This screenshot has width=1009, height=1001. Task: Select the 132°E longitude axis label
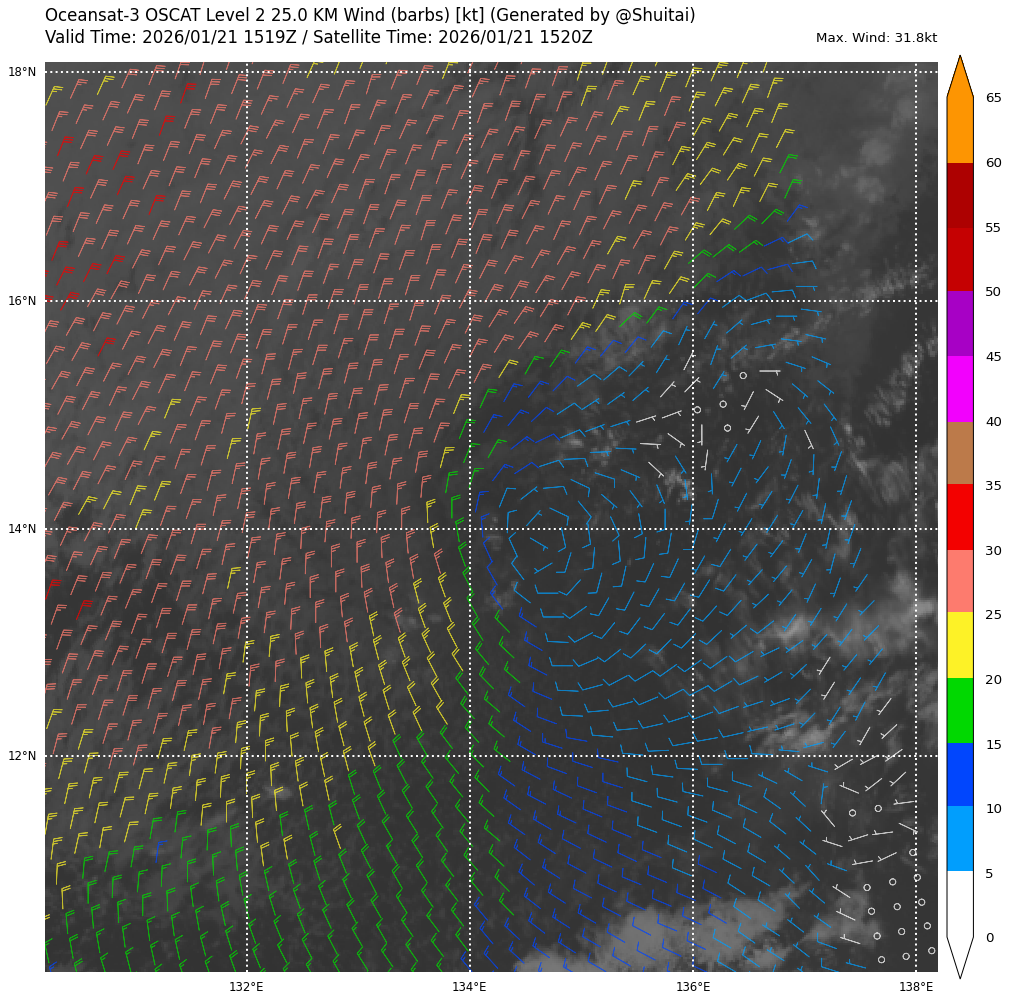tap(246, 987)
